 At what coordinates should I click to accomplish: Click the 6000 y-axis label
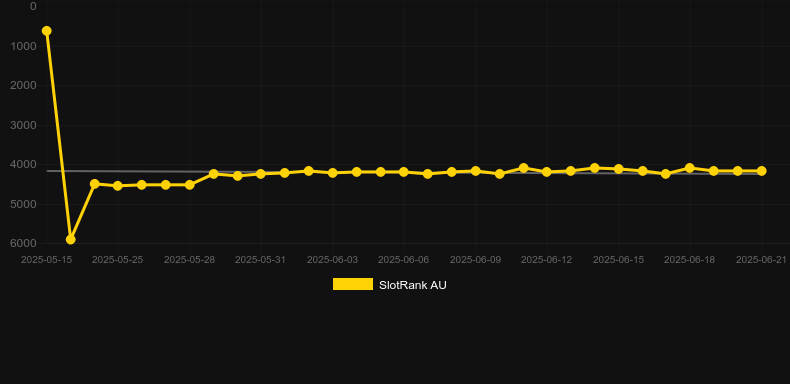[x=23, y=243]
